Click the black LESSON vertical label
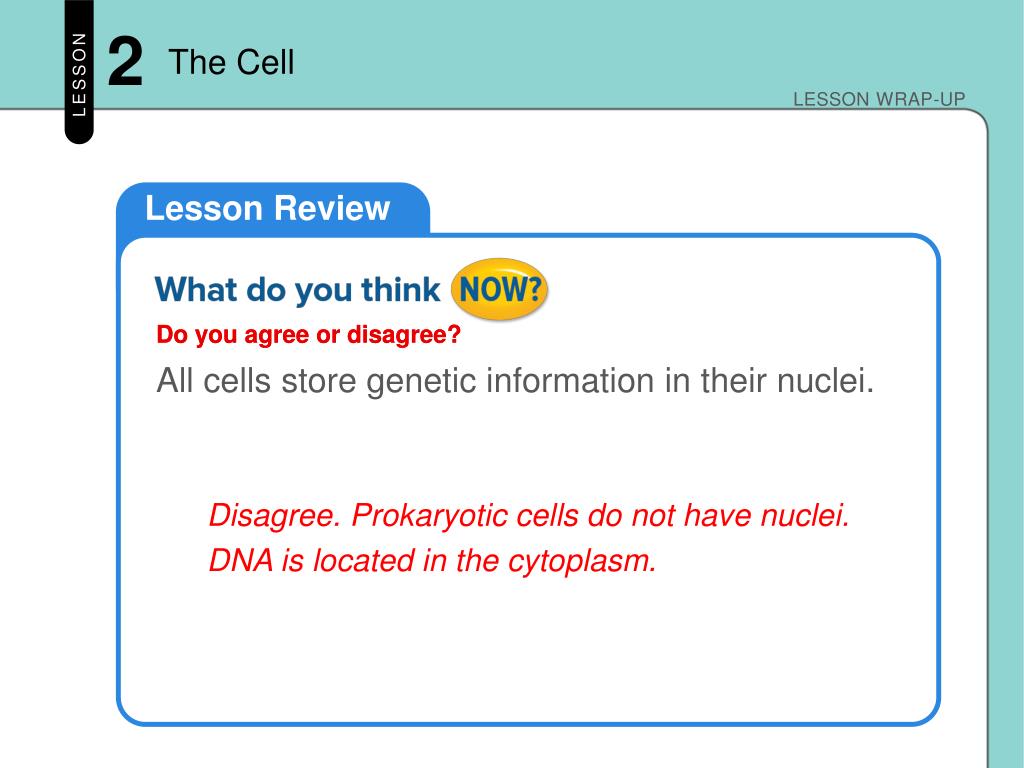This screenshot has width=1024, height=768. (x=79, y=72)
